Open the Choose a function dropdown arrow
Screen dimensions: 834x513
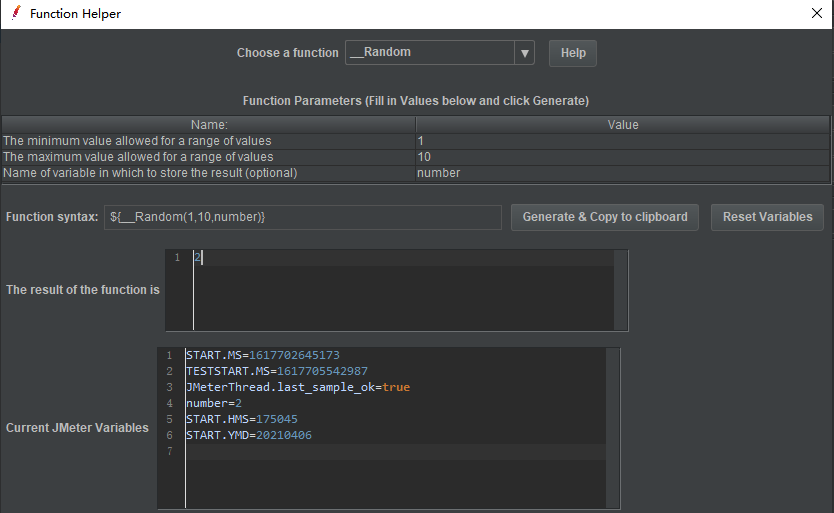pos(524,53)
